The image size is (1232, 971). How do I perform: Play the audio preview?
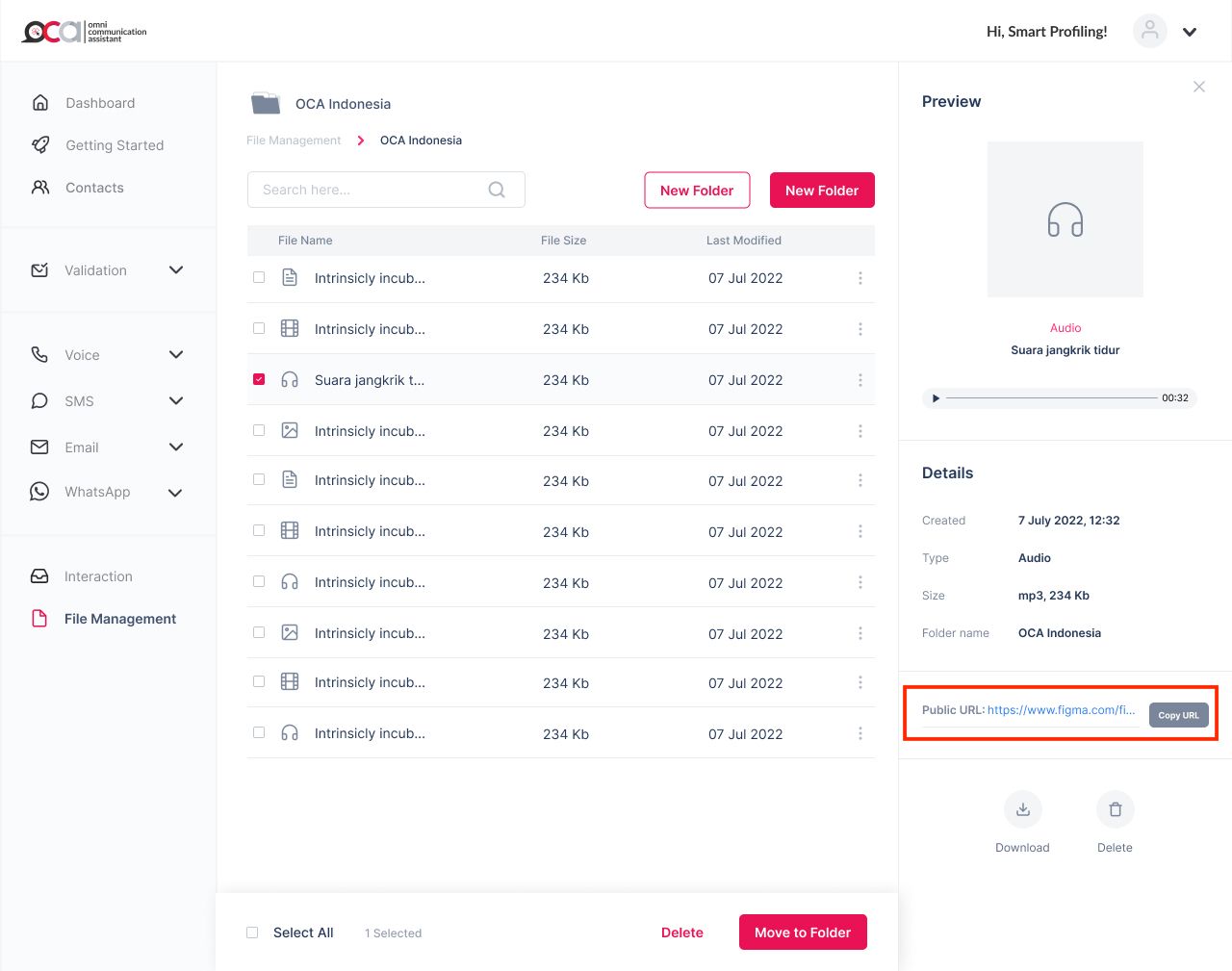pos(936,397)
